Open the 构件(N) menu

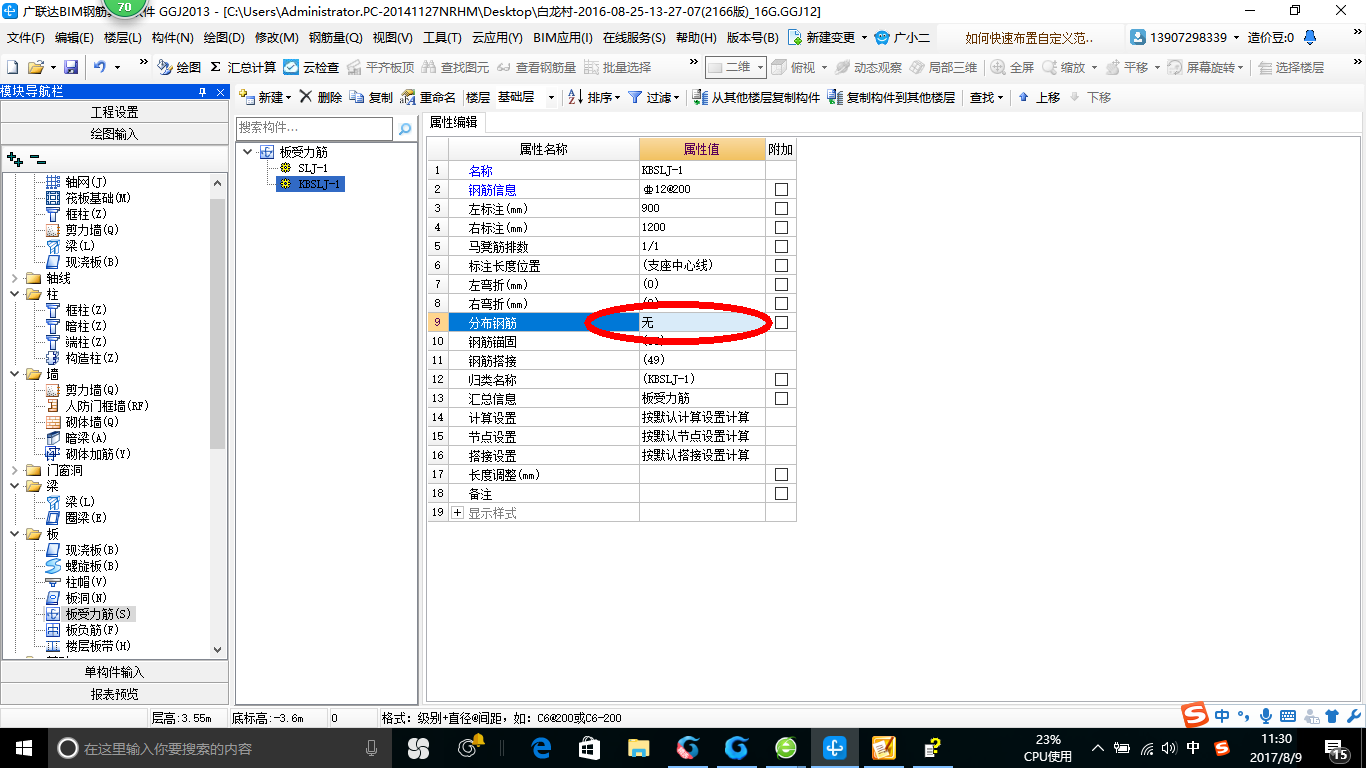(172, 37)
